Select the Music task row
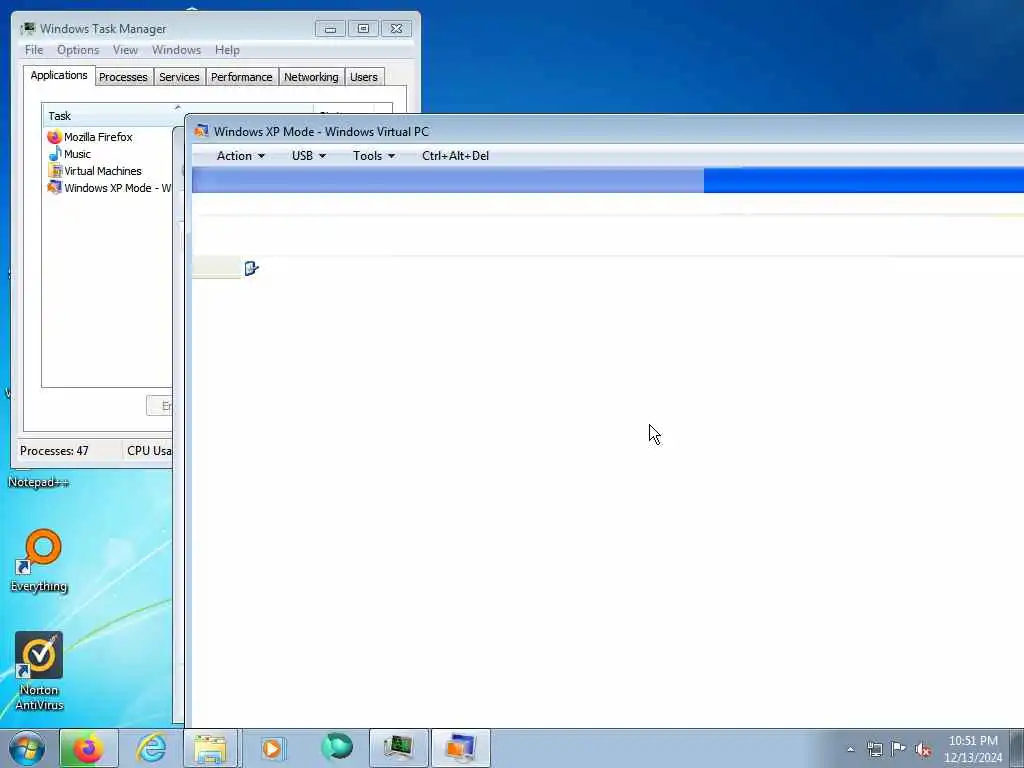 tap(108, 153)
